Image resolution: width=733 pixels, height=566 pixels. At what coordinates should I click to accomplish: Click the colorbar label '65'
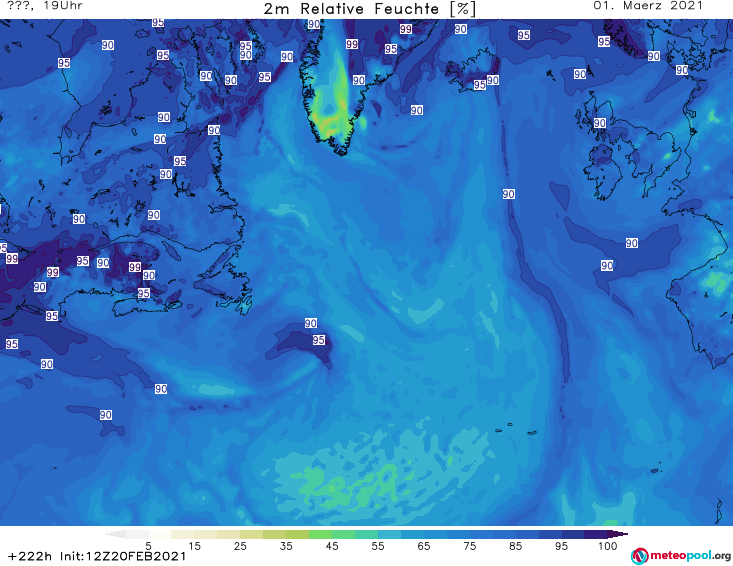424,546
